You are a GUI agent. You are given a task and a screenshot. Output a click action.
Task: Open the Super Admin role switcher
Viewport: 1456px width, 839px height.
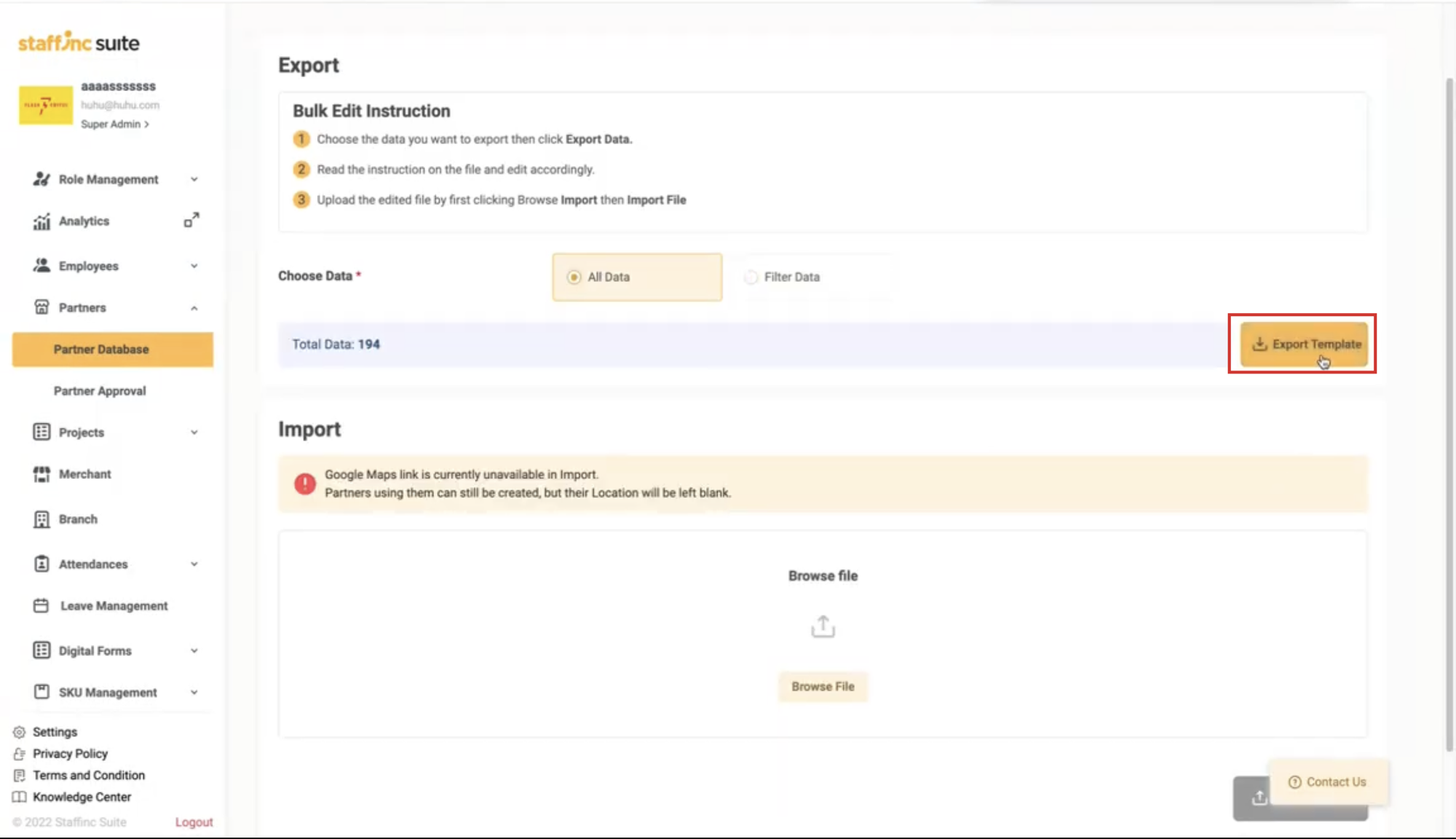coord(115,125)
